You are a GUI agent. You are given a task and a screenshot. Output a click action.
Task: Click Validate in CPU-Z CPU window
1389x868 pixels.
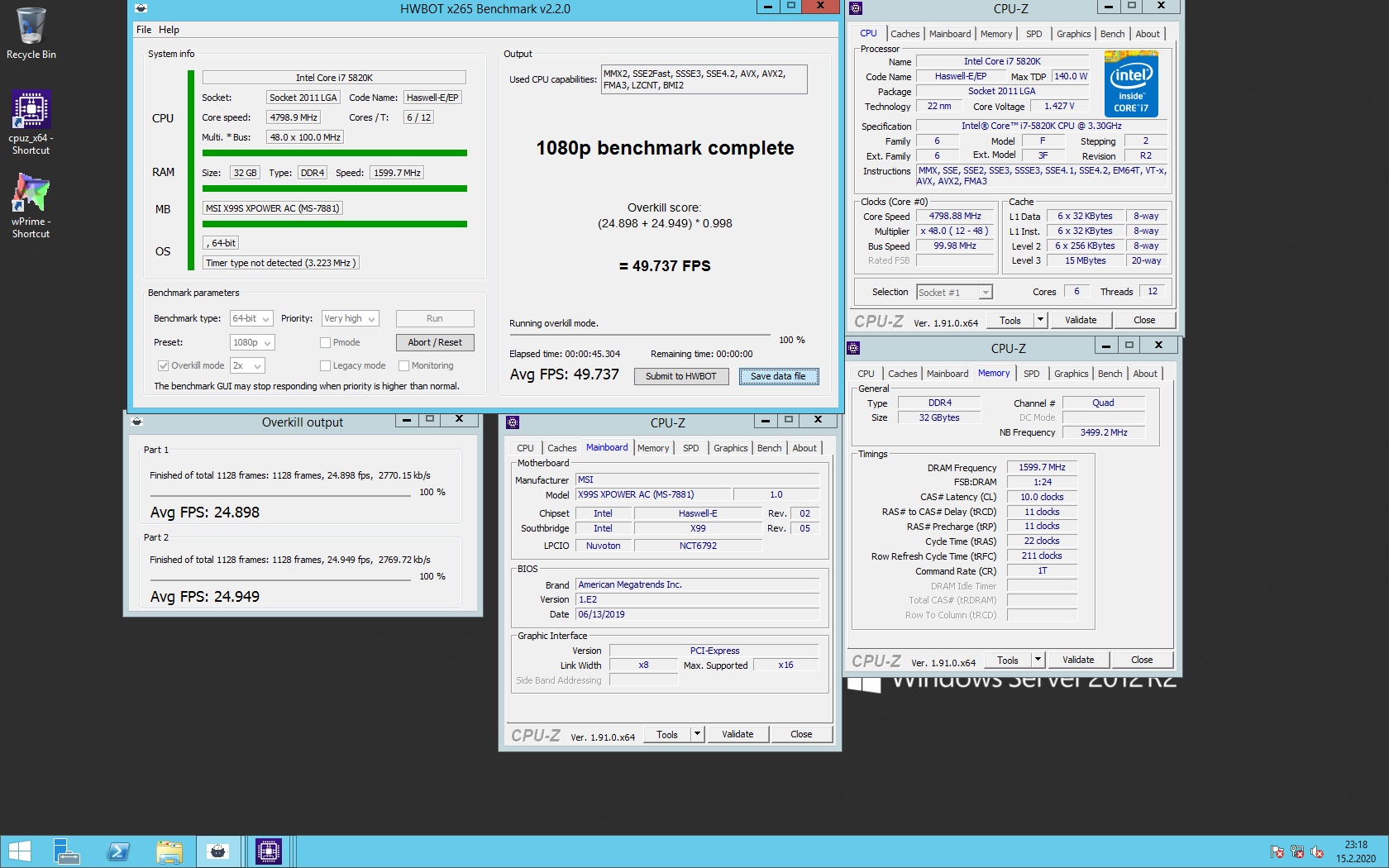tap(1080, 320)
